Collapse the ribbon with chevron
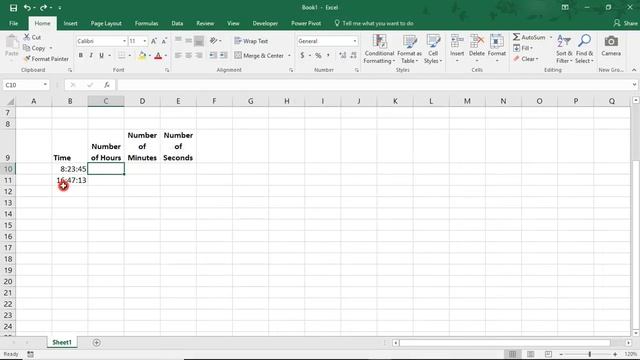The height and width of the screenshot is (360, 640). click(634, 70)
